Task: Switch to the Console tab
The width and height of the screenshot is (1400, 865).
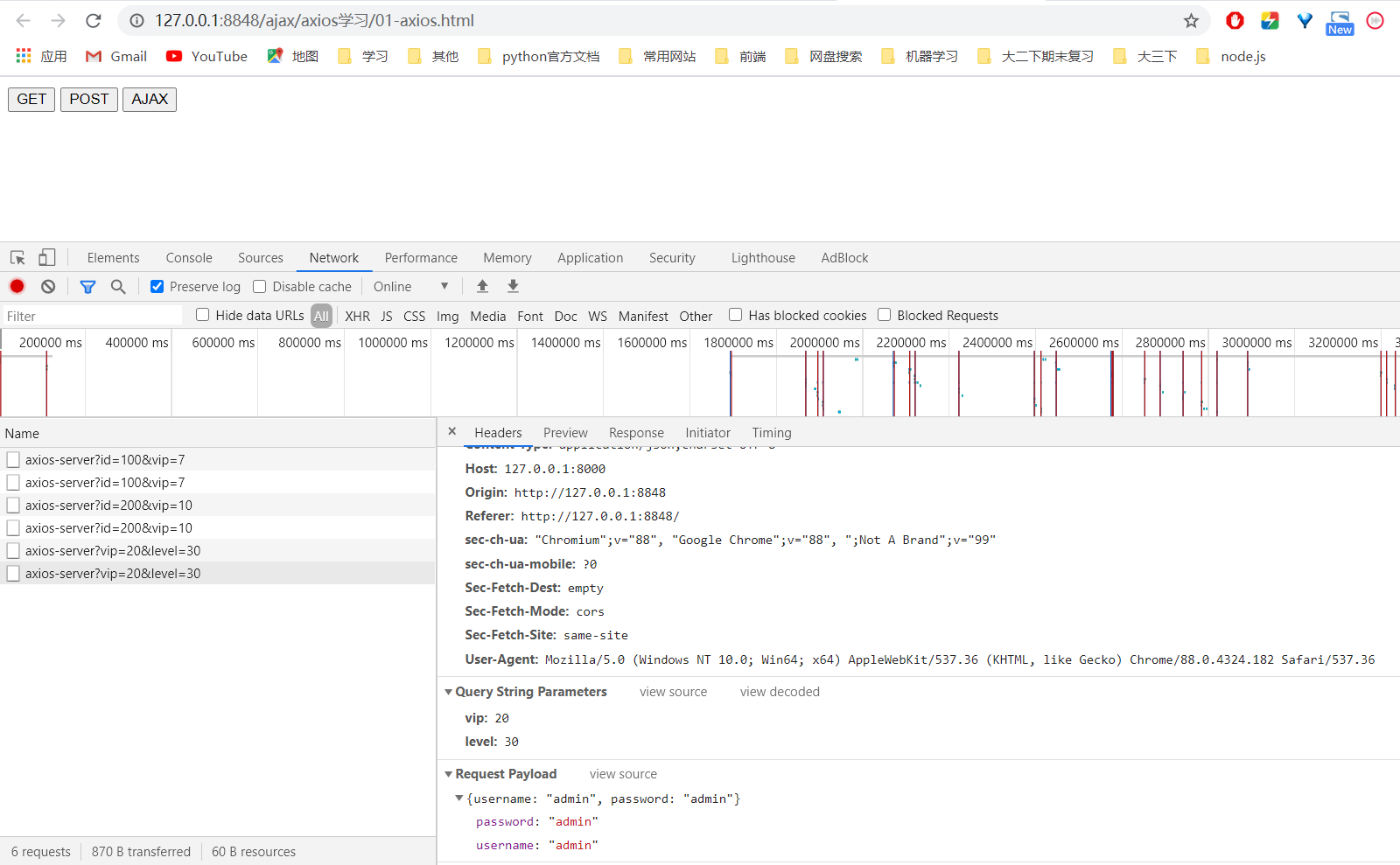Action: pyautogui.click(x=189, y=258)
